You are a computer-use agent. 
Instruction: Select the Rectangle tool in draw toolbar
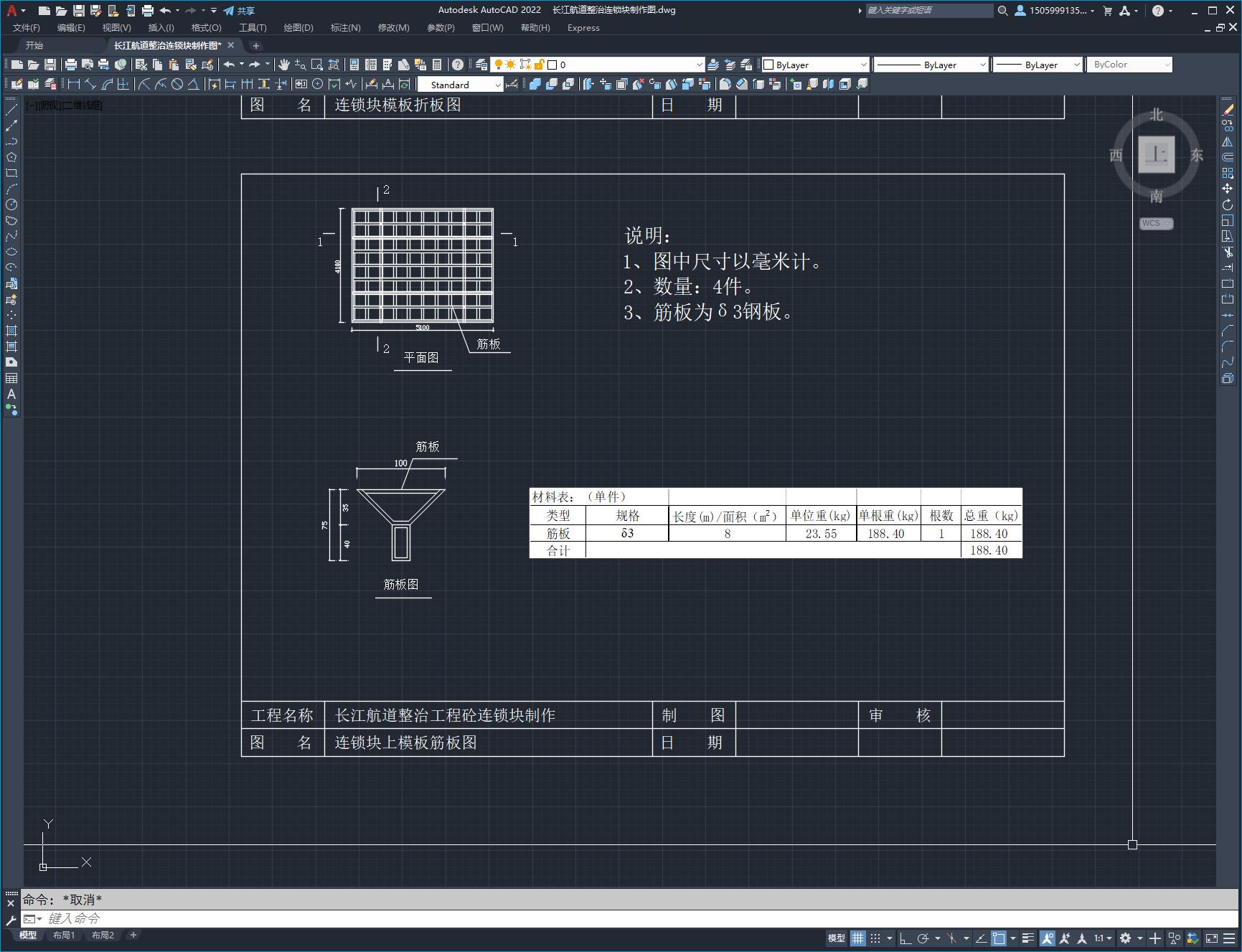point(11,173)
